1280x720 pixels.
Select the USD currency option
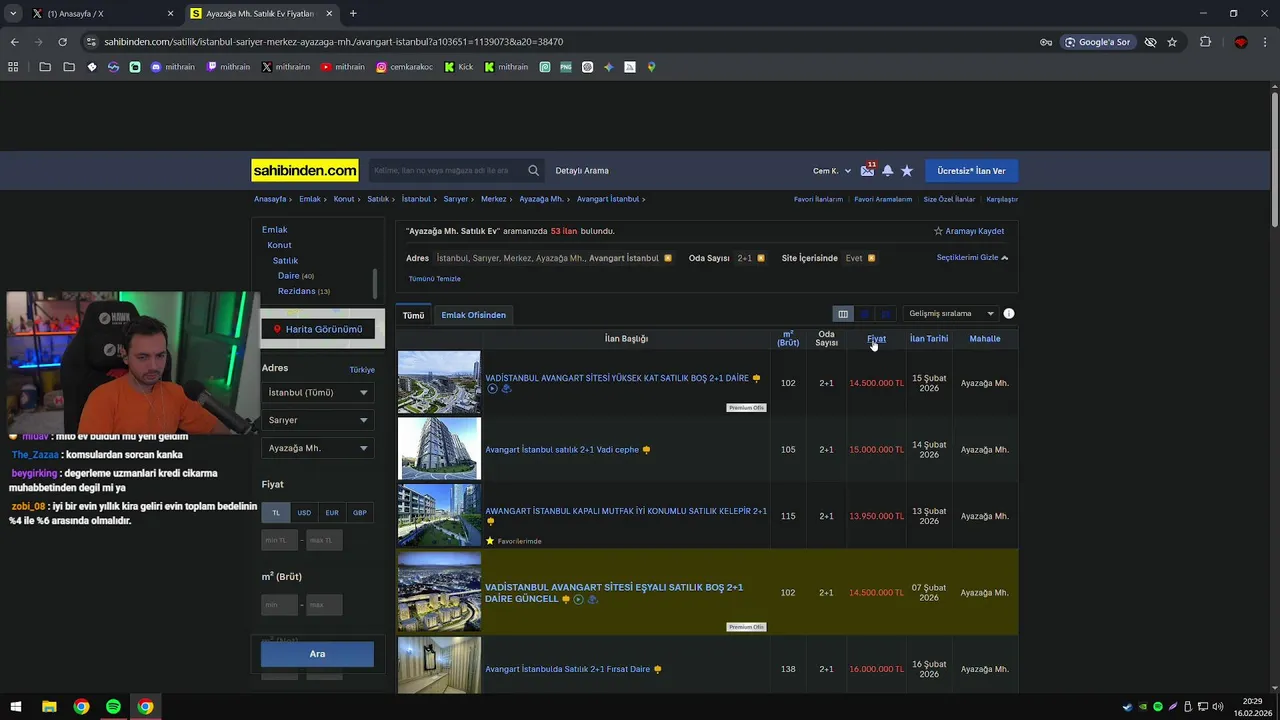(x=304, y=513)
